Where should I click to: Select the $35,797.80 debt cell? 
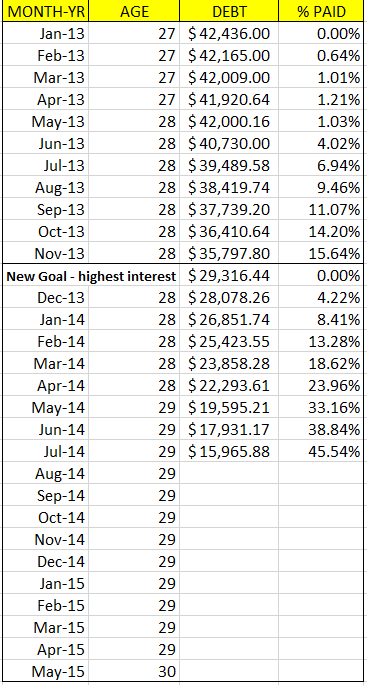pyautogui.click(x=229, y=253)
